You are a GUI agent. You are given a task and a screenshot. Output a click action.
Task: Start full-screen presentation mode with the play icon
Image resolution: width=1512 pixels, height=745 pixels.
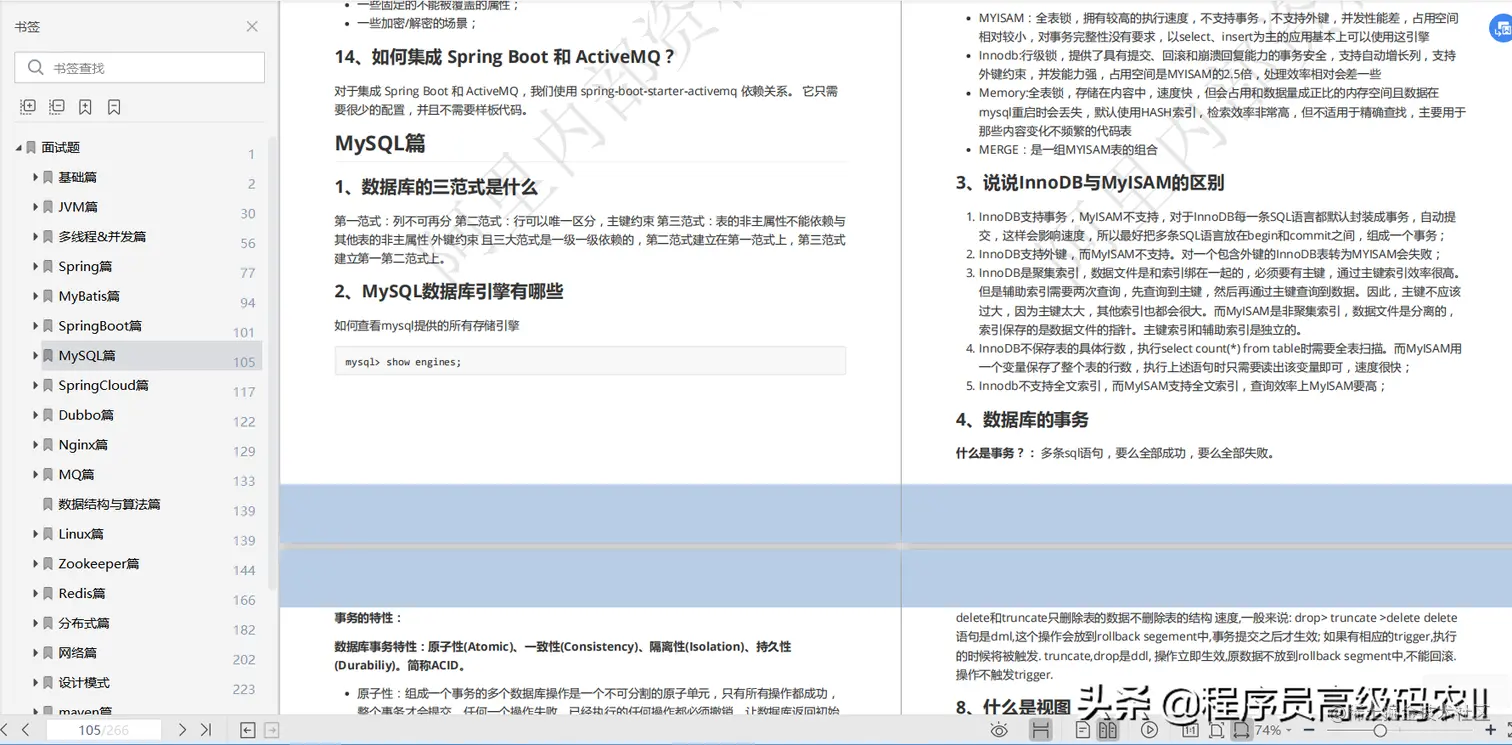click(x=1150, y=730)
